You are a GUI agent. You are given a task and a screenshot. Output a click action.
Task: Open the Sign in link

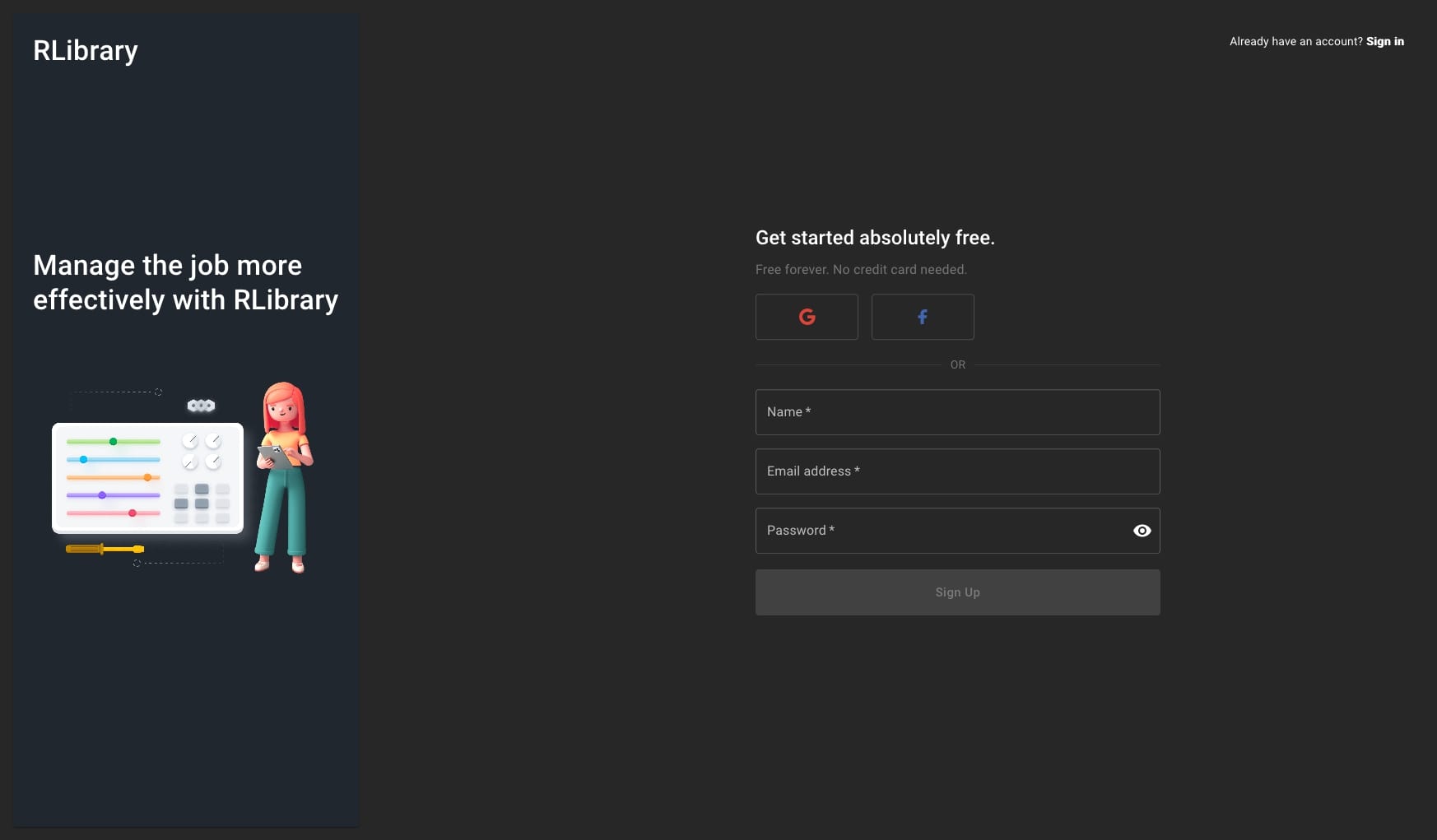tap(1384, 41)
